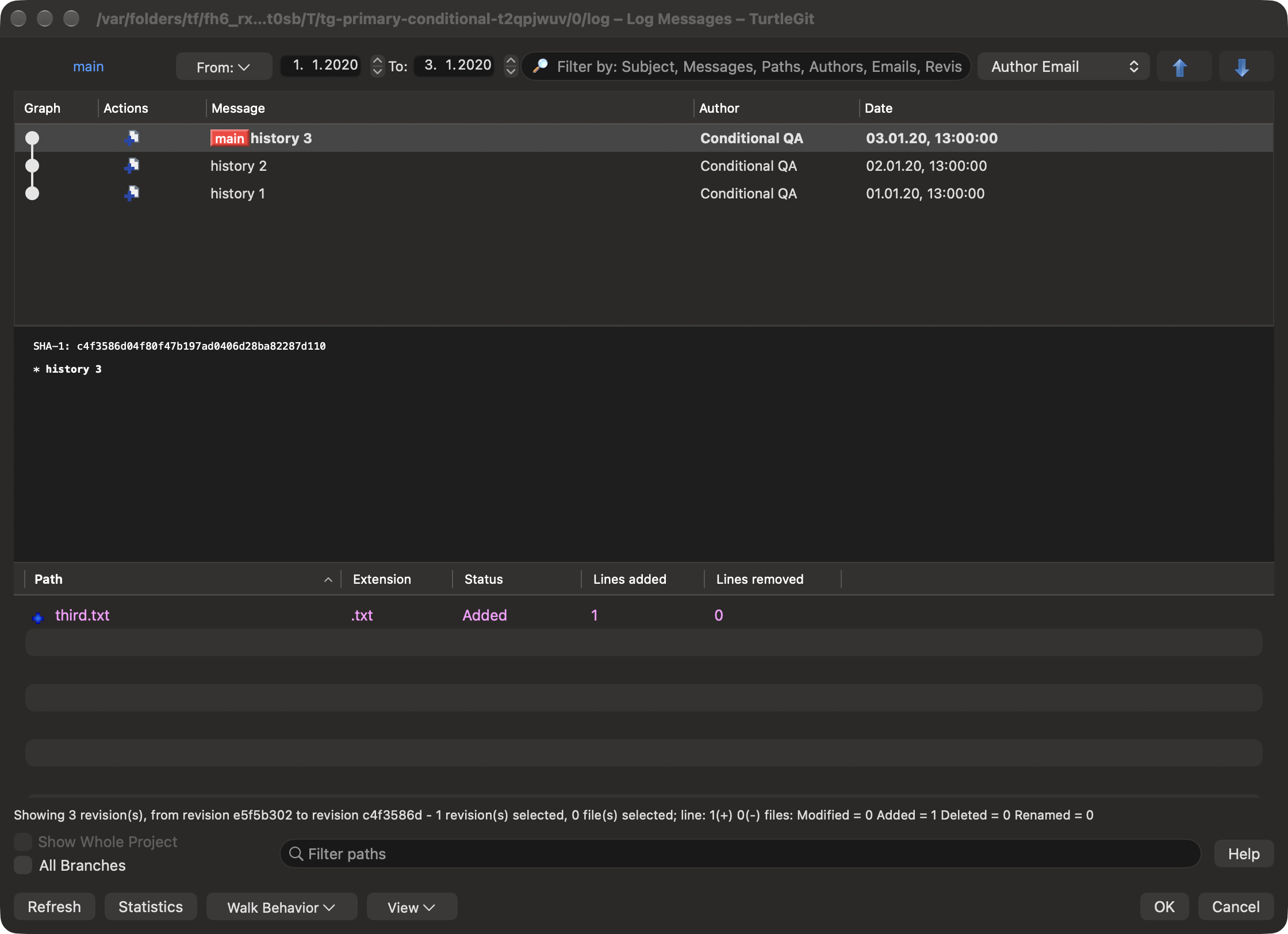Click the graph node of history 3
Viewport: 1288px width, 934px height.
32,138
